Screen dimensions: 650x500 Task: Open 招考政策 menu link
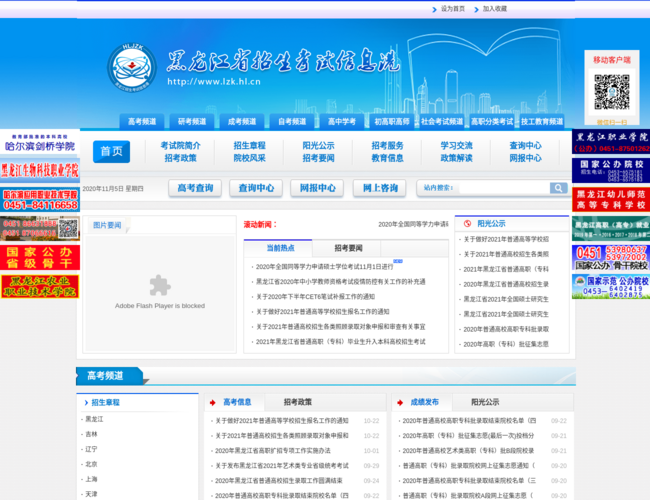click(x=180, y=158)
